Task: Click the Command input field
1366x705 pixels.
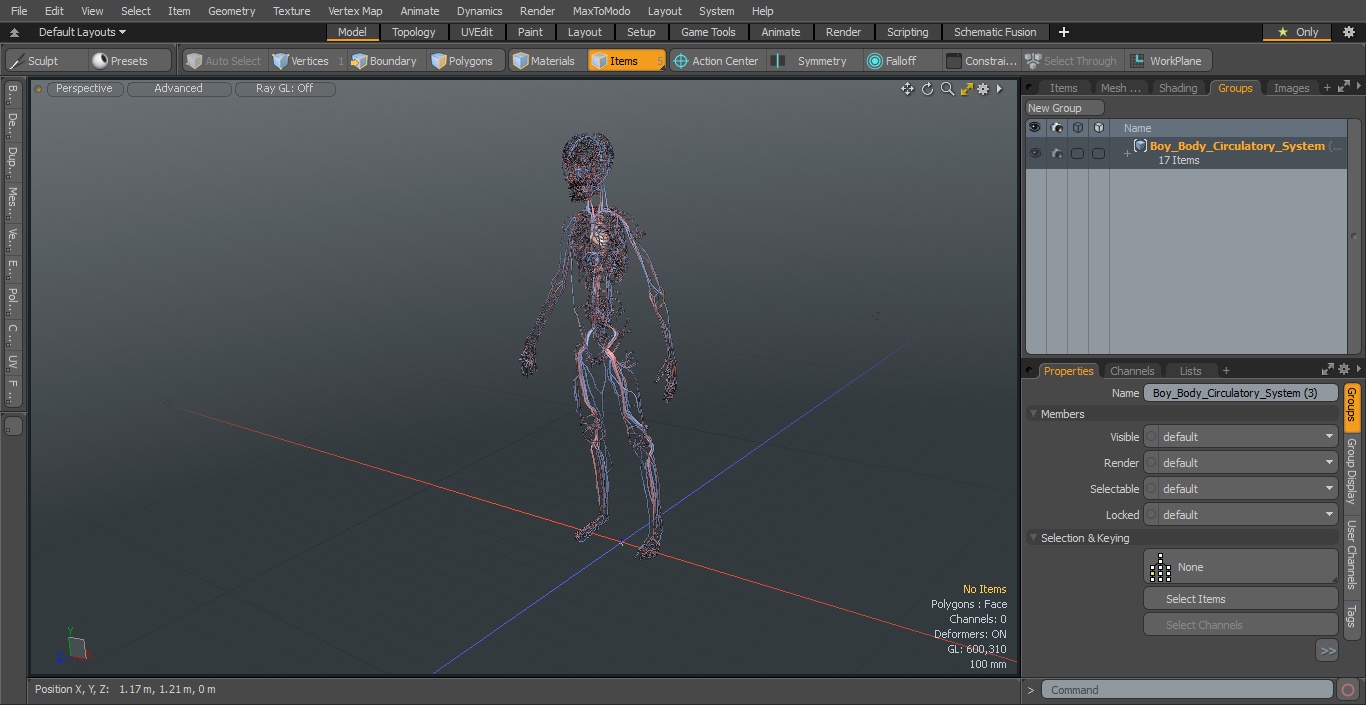Action: (x=1187, y=690)
